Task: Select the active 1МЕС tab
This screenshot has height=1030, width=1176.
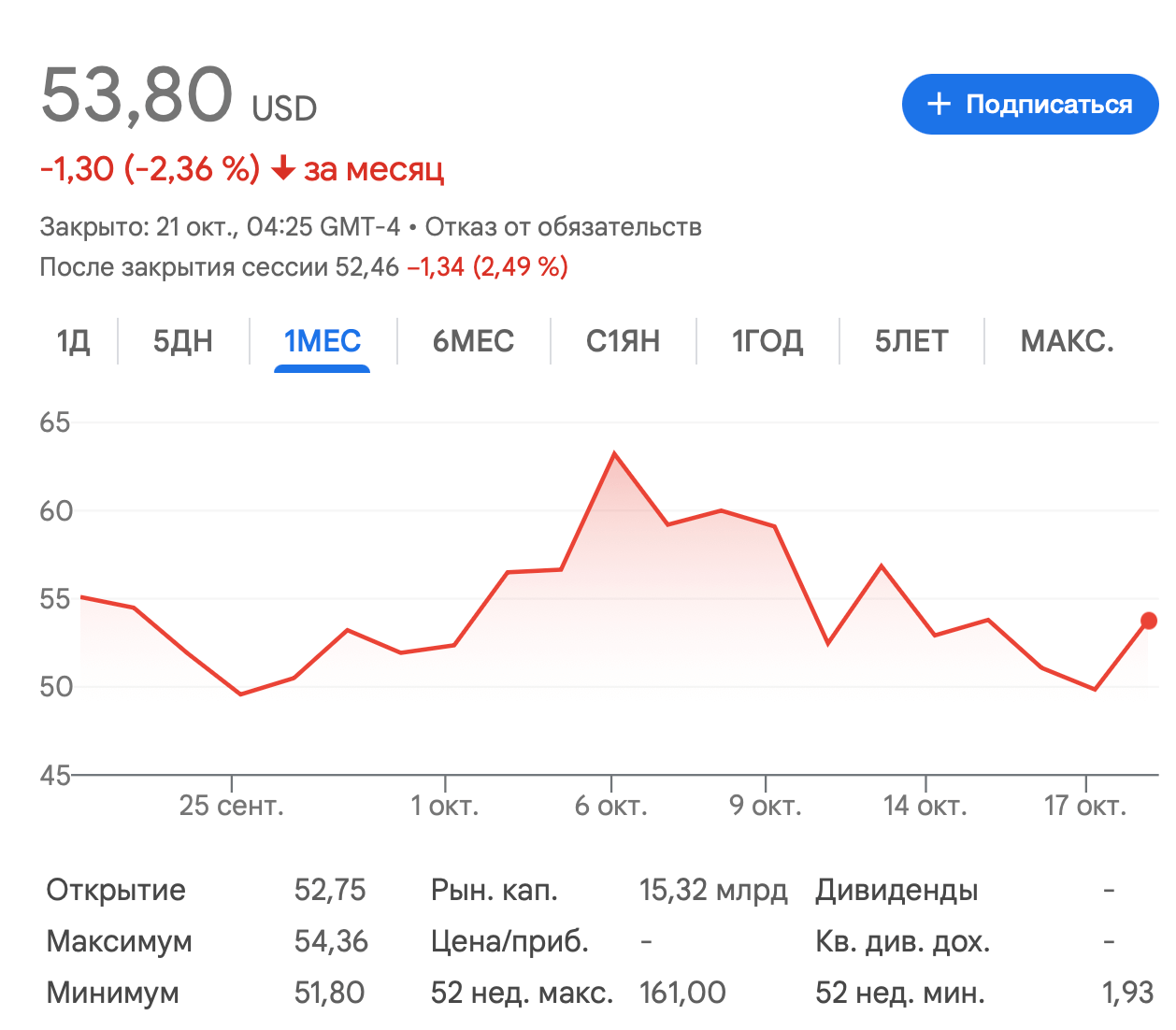Action: pos(323,341)
